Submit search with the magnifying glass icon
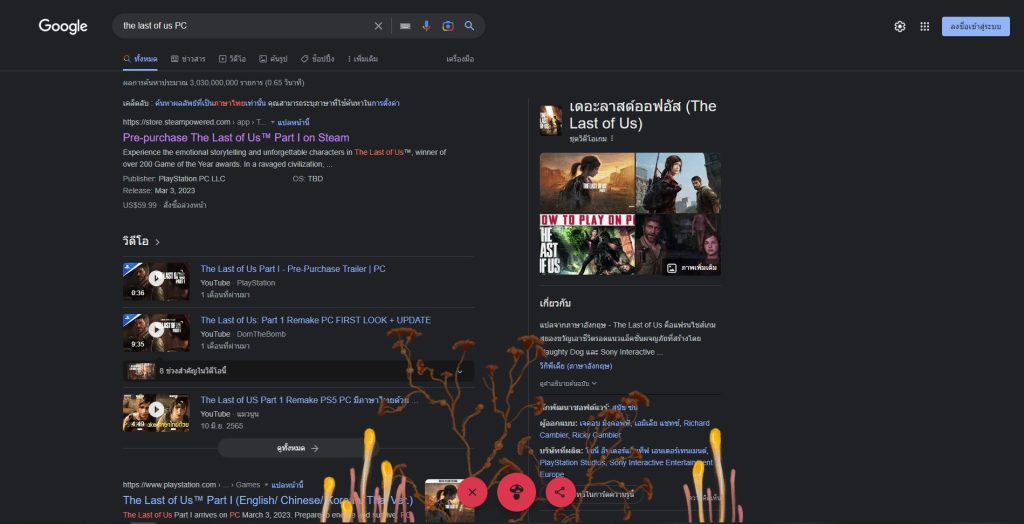This screenshot has height=524, width=1024. 470,26
